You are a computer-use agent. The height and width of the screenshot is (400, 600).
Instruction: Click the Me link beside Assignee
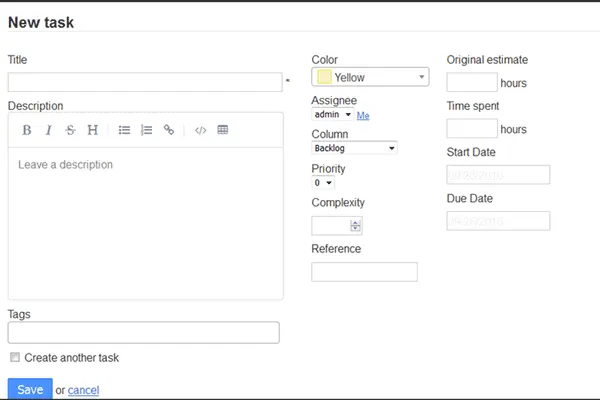[363, 116]
